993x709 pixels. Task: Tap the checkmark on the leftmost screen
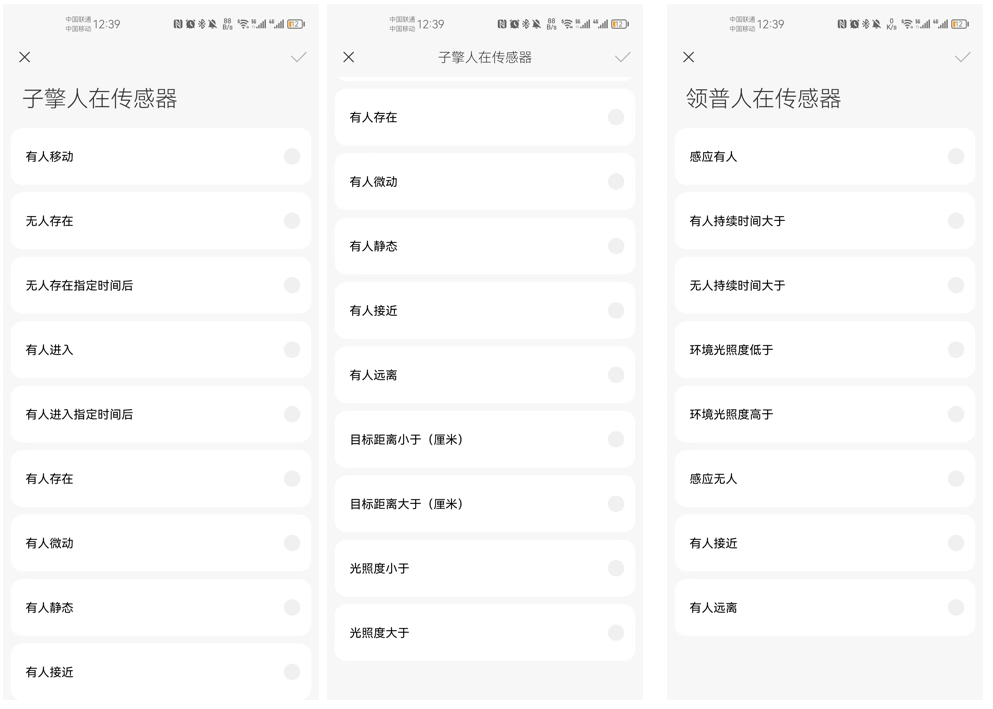pyautogui.click(x=298, y=58)
